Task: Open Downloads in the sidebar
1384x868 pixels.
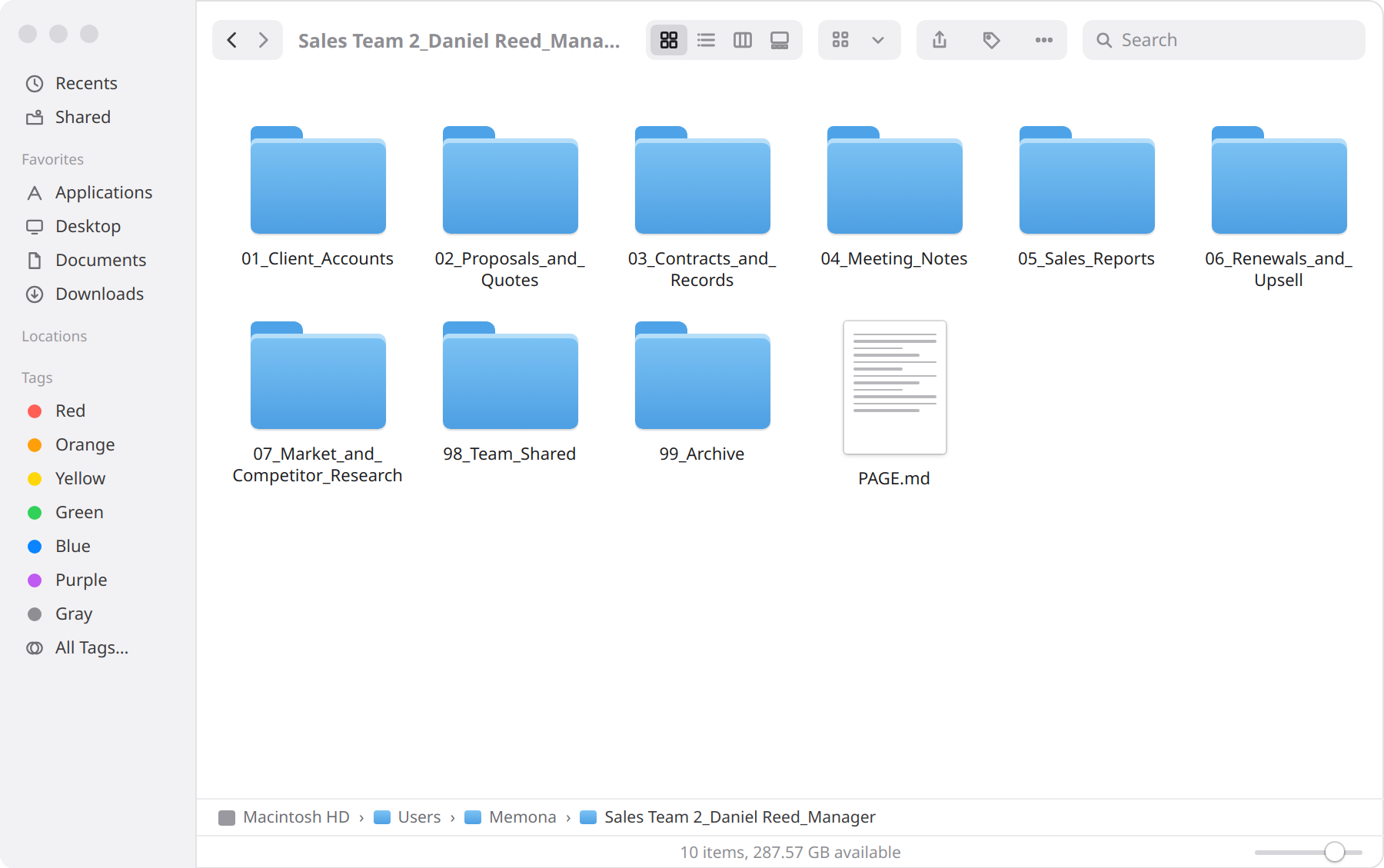Action: [99, 294]
